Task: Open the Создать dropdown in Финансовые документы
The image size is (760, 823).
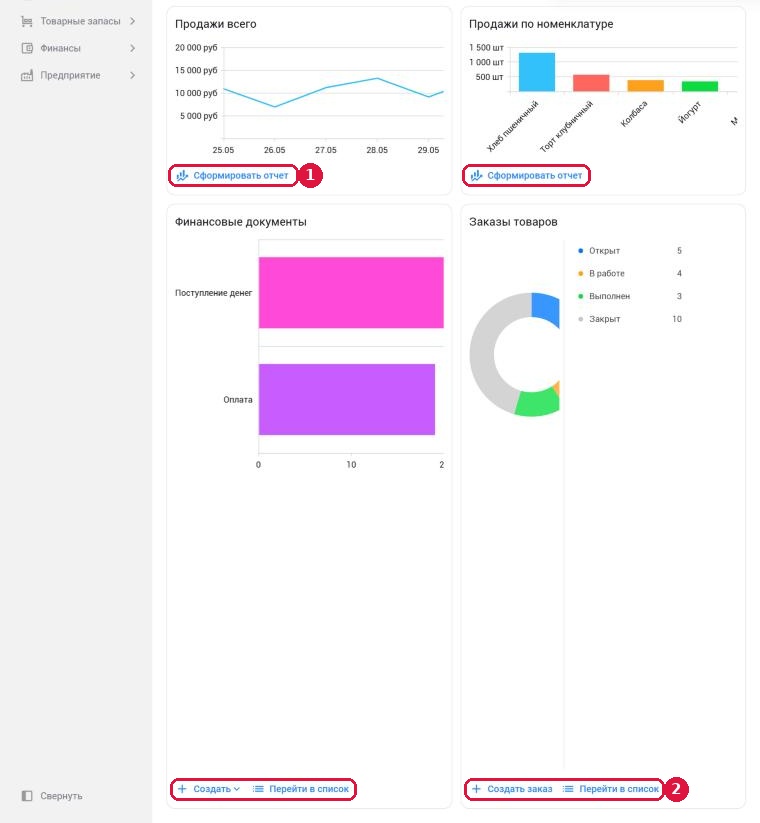Action: [x=209, y=789]
